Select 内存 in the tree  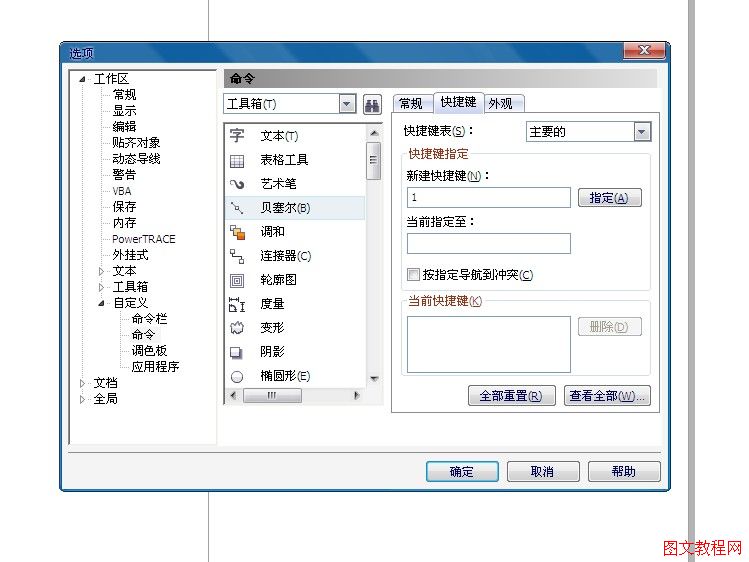(x=124, y=223)
